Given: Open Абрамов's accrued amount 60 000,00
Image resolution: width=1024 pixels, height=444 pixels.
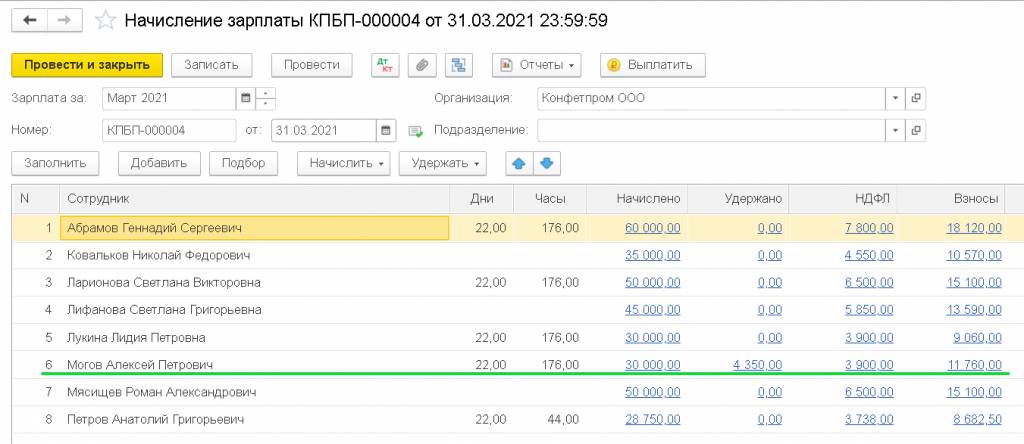Looking at the screenshot, I should pos(652,228).
